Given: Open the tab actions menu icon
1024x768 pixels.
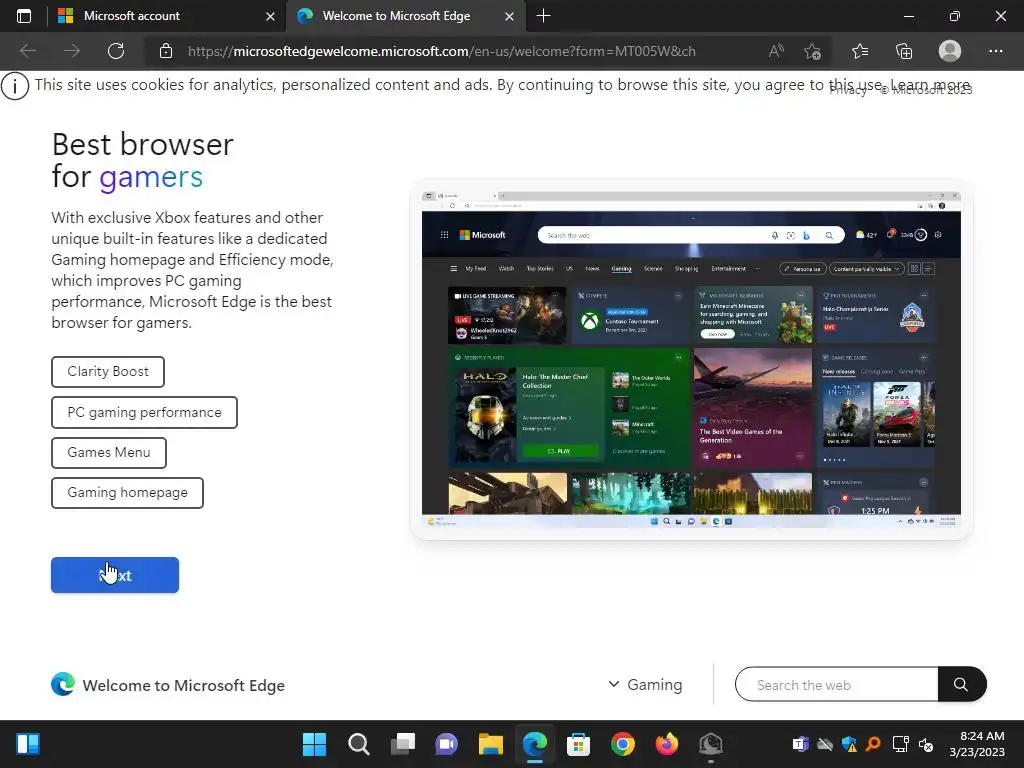Looking at the screenshot, I should pos(24,16).
